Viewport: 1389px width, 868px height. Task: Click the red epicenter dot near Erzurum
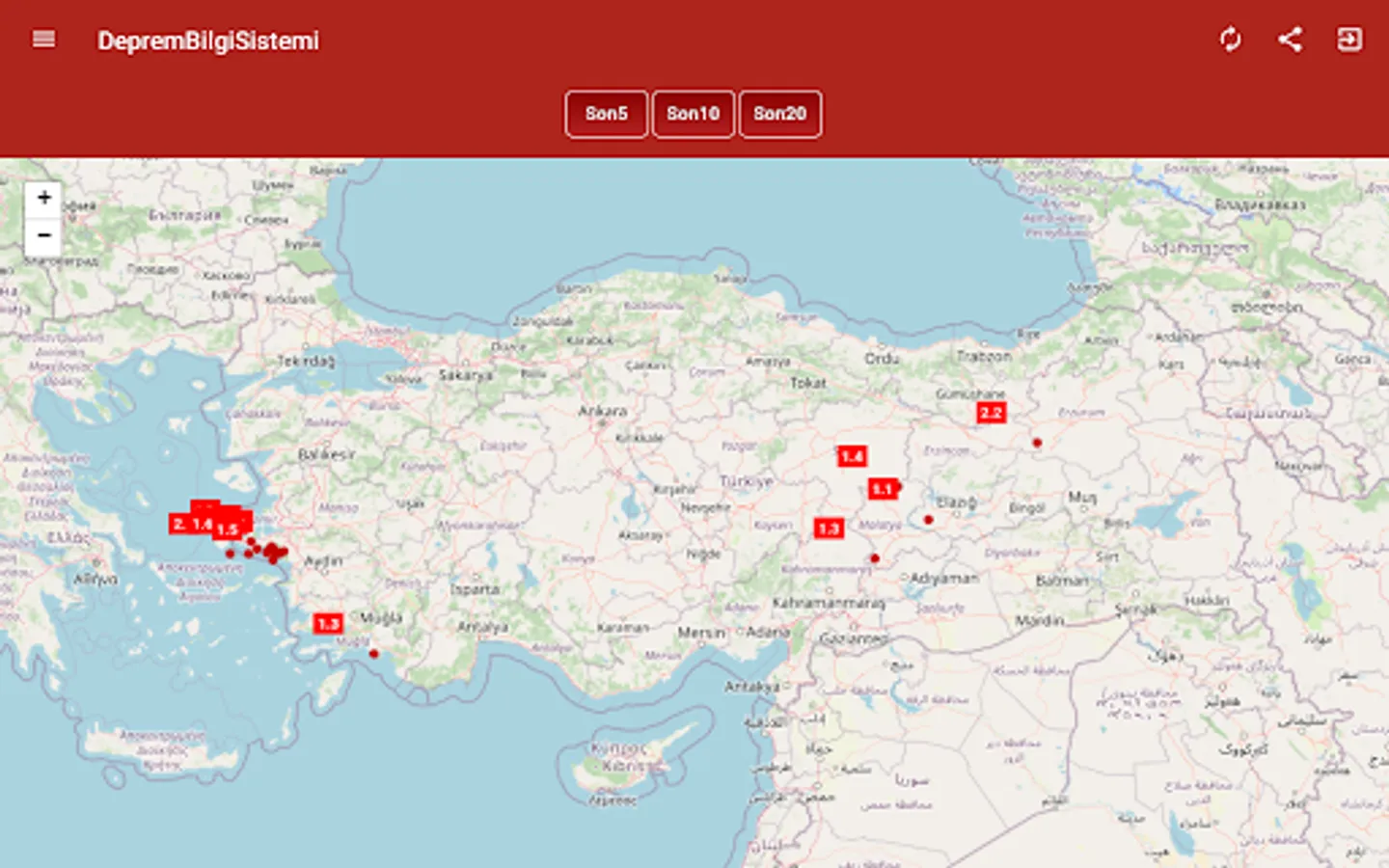point(1037,443)
